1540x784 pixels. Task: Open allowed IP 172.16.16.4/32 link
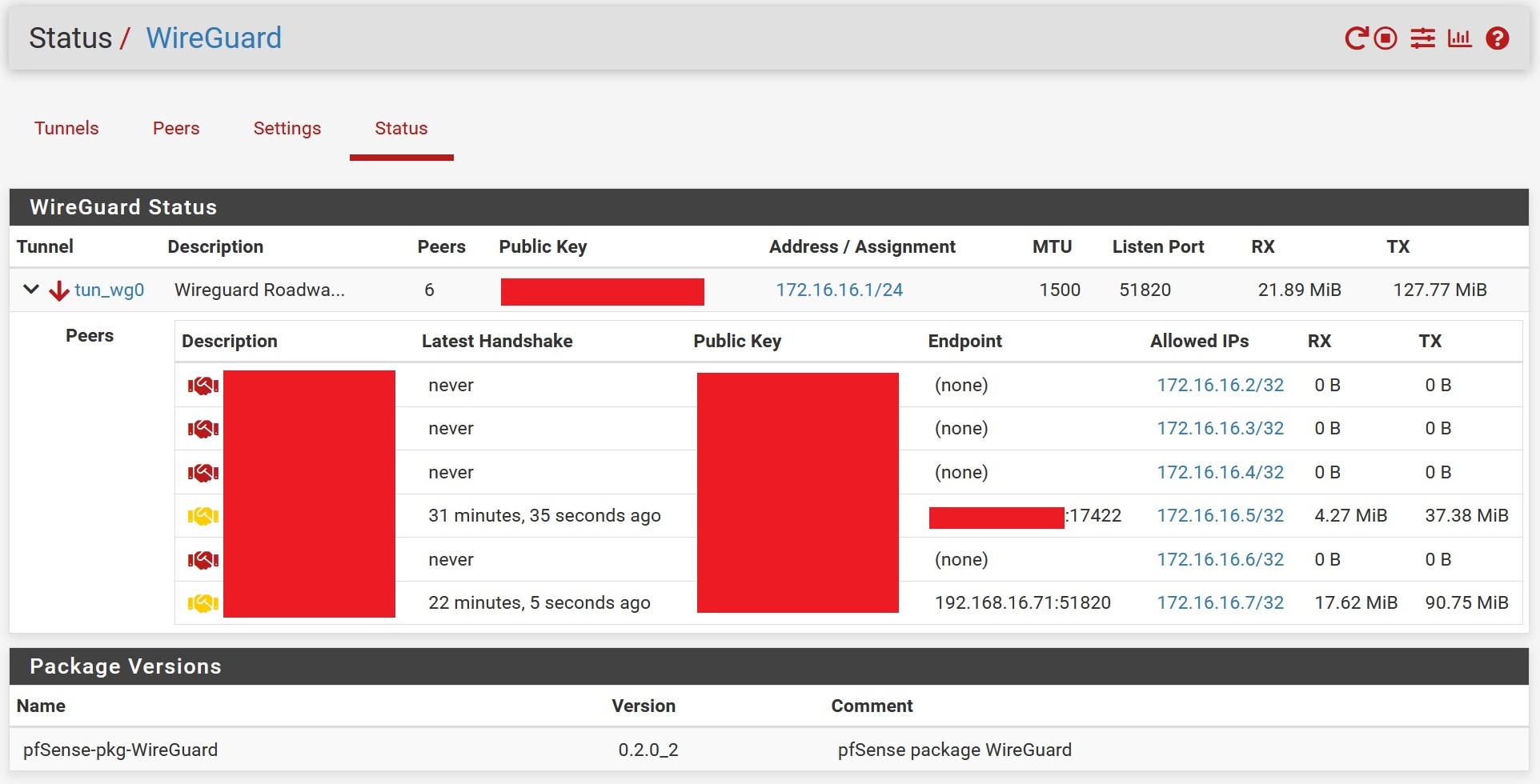(1221, 472)
